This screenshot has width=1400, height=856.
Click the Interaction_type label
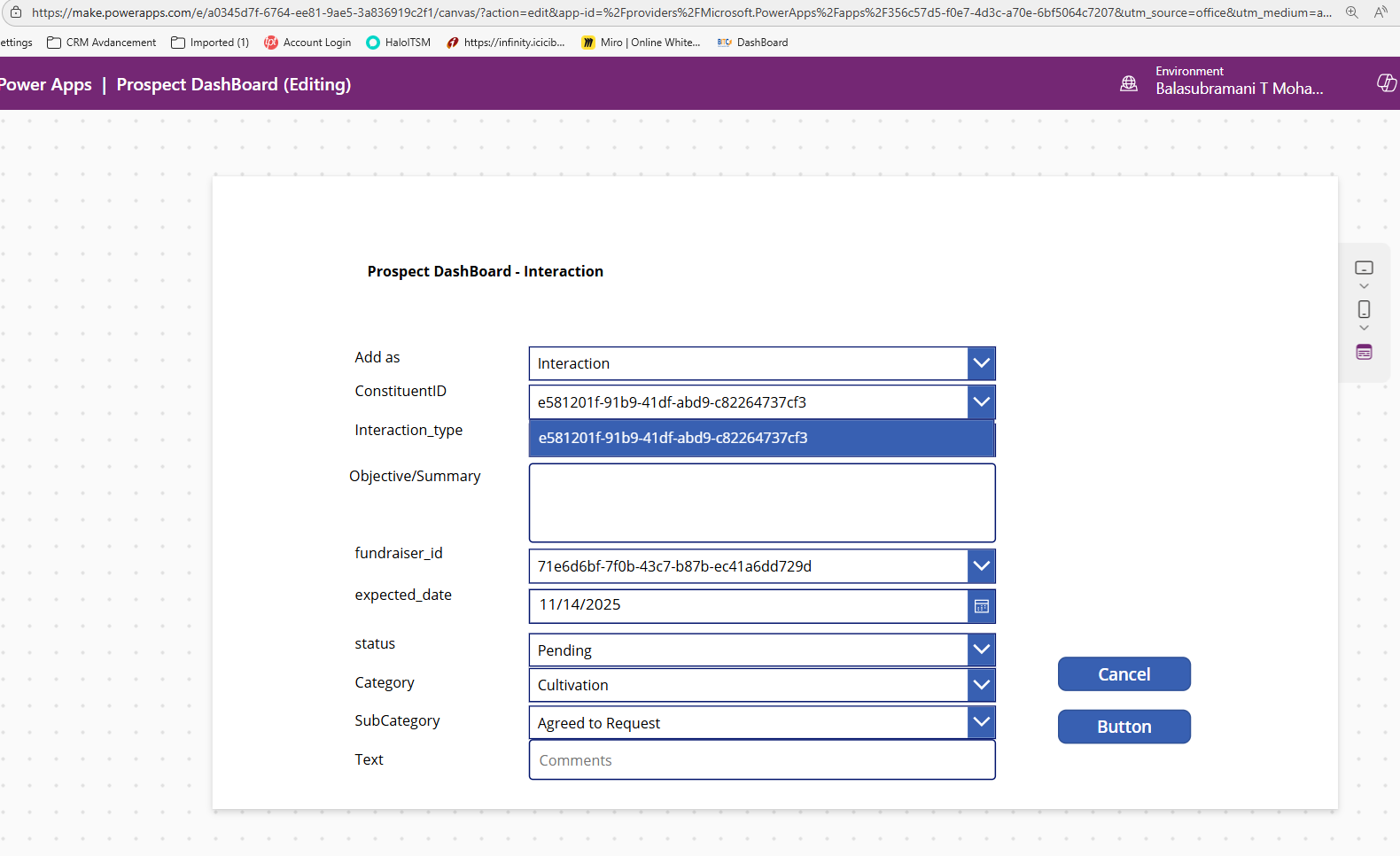point(408,430)
